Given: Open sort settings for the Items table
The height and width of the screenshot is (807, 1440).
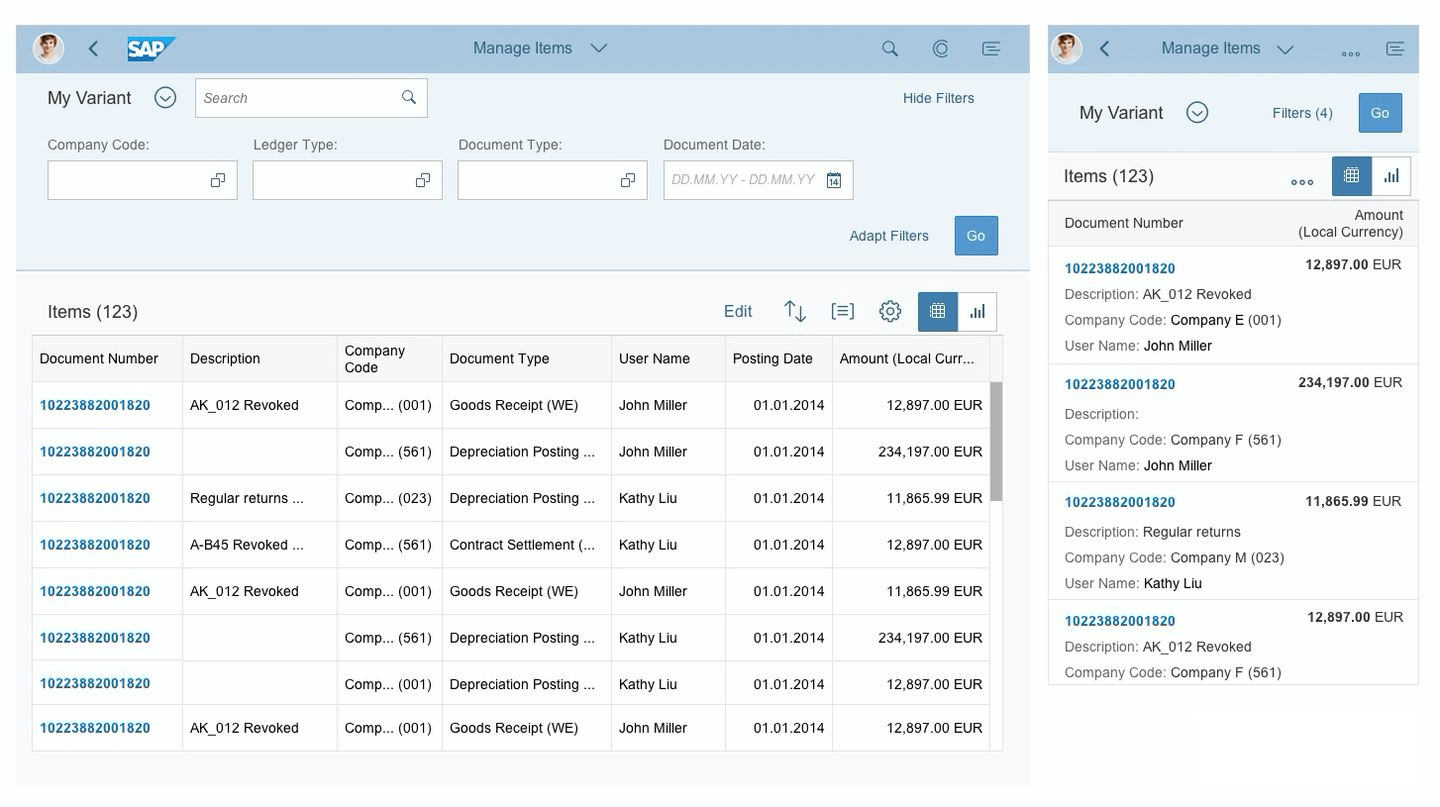Looking at the screenshot, I should click(795, 311).
